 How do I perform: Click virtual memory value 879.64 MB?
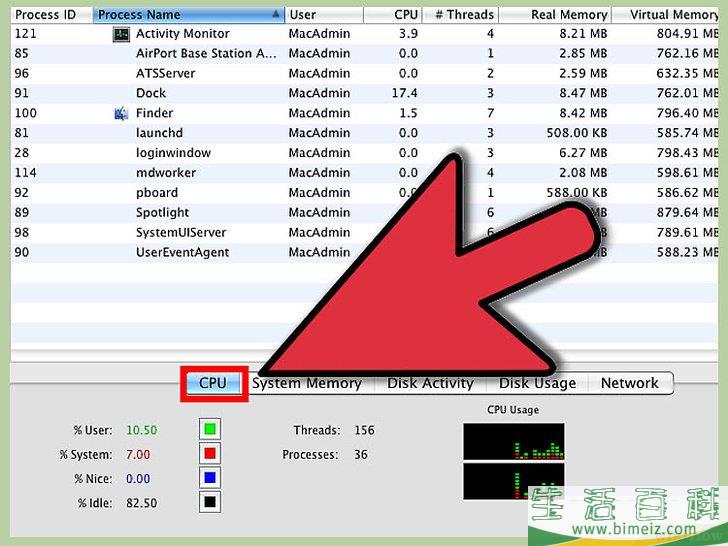coord(688,213)
